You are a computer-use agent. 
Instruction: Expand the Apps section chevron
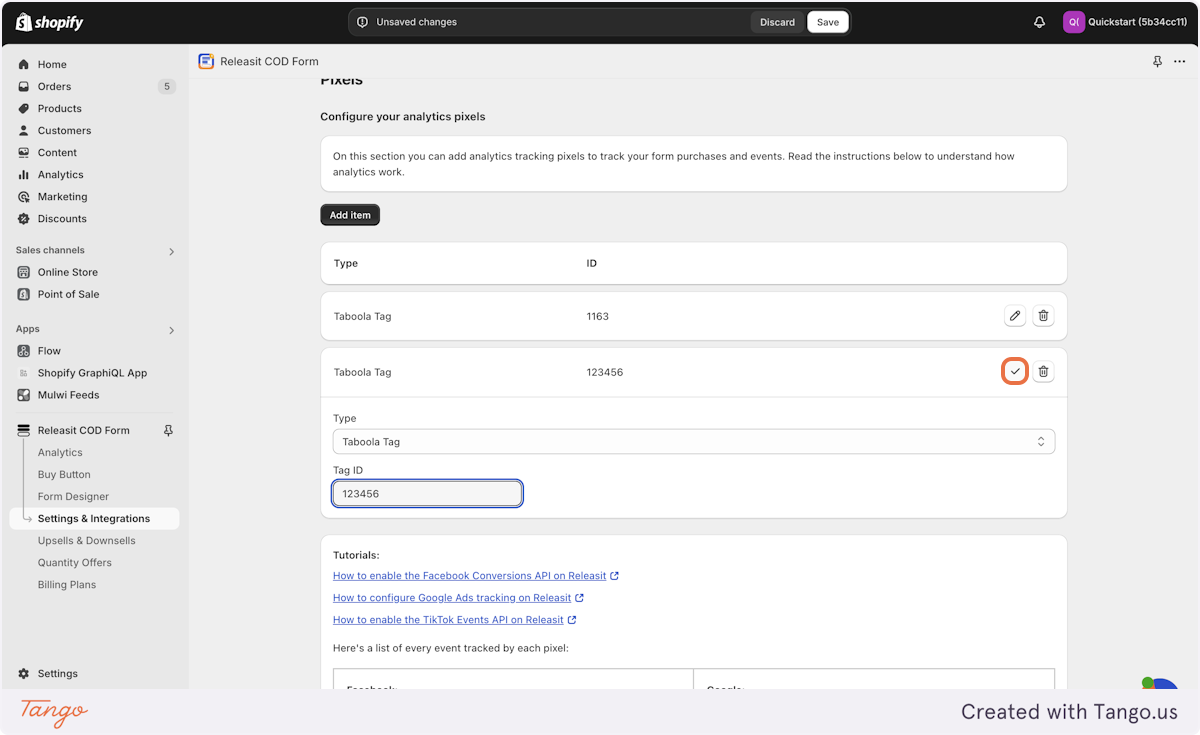171,329
